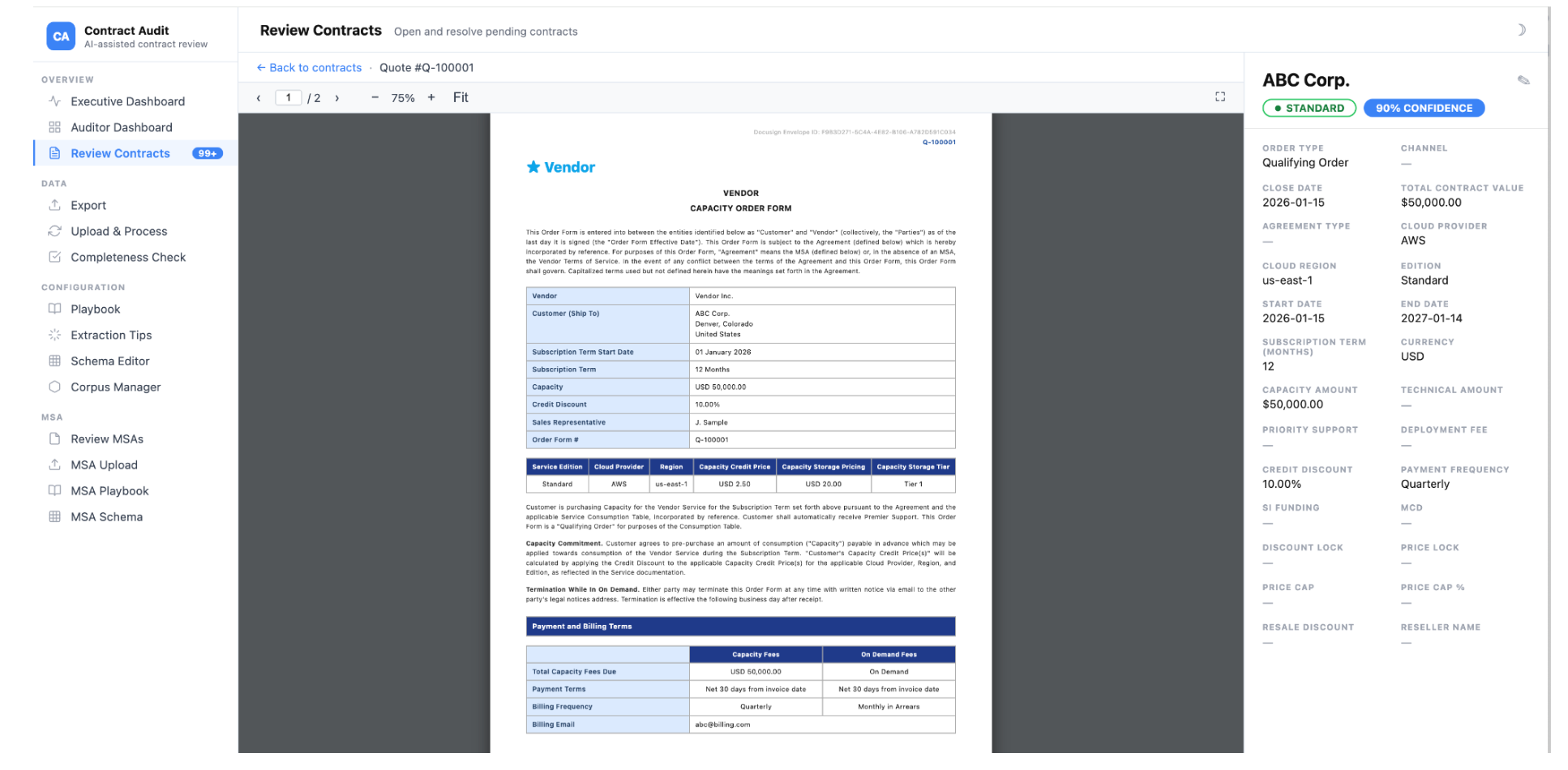Select Review Contracts in the sidebar
The width and height of the screenshot is (1568, 770).
pyautogui.click(x=135, y=153)
